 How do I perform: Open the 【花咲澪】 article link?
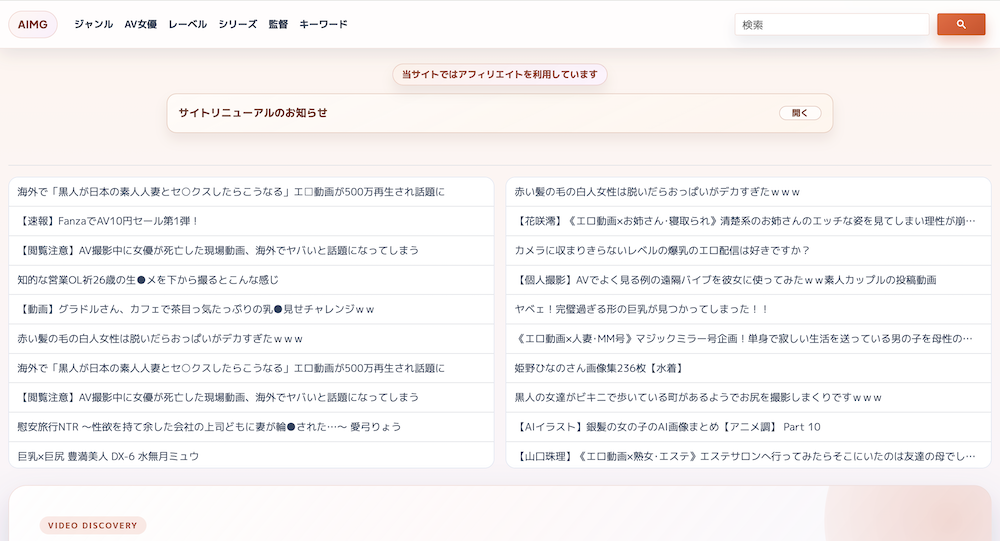[x=744, y=221]
